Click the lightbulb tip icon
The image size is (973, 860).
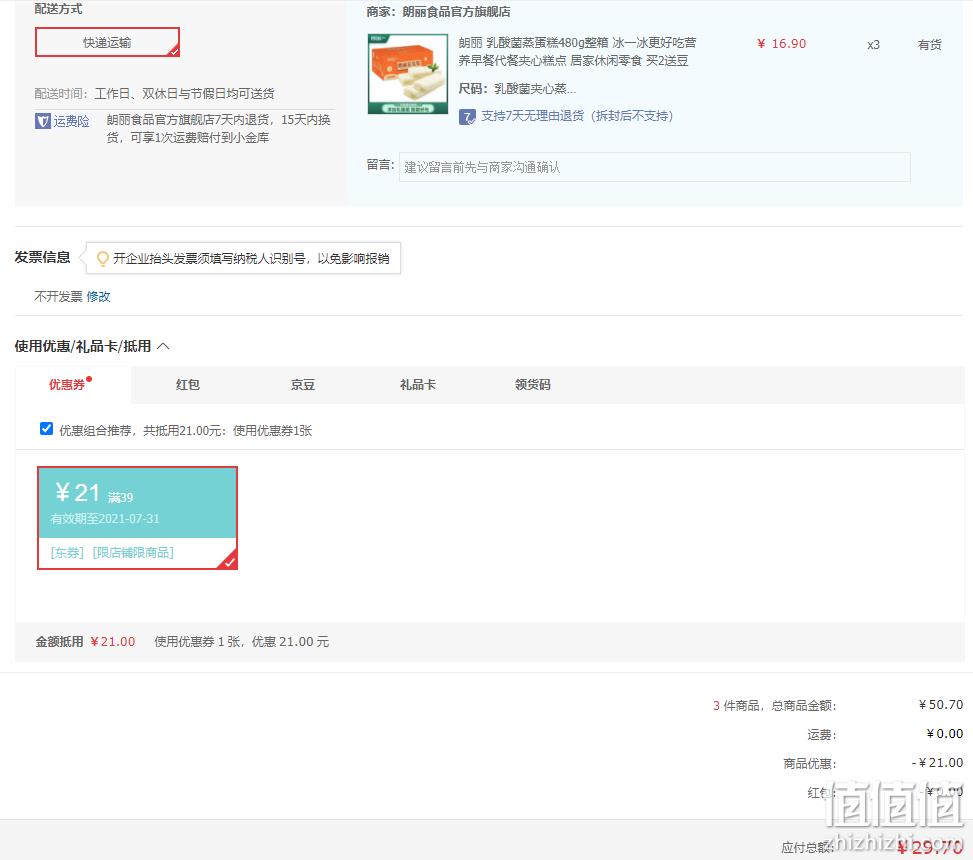pos(102,259)
